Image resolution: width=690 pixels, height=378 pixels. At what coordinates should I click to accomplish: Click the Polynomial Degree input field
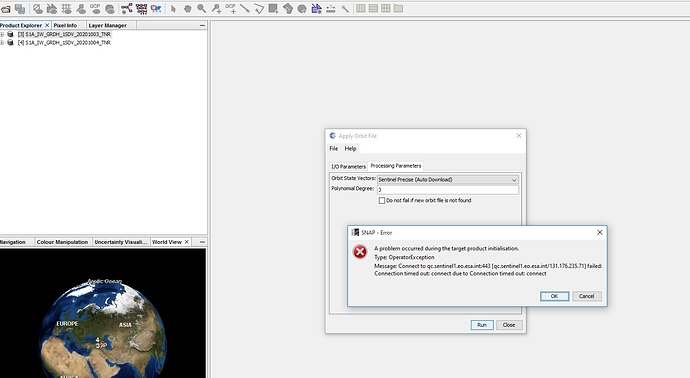448,190
